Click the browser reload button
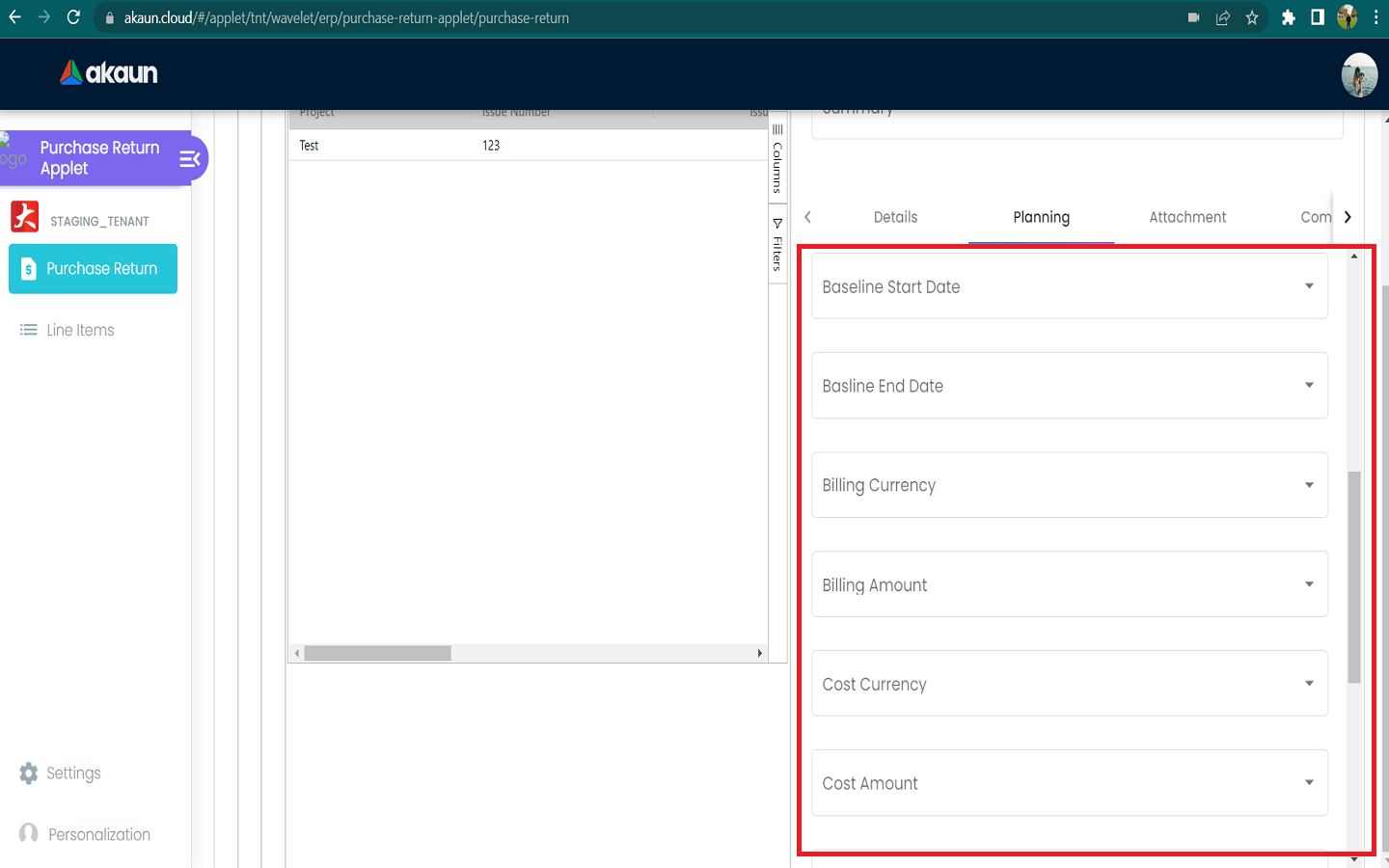Viewport: 1389px width, 868px height. 73,17
